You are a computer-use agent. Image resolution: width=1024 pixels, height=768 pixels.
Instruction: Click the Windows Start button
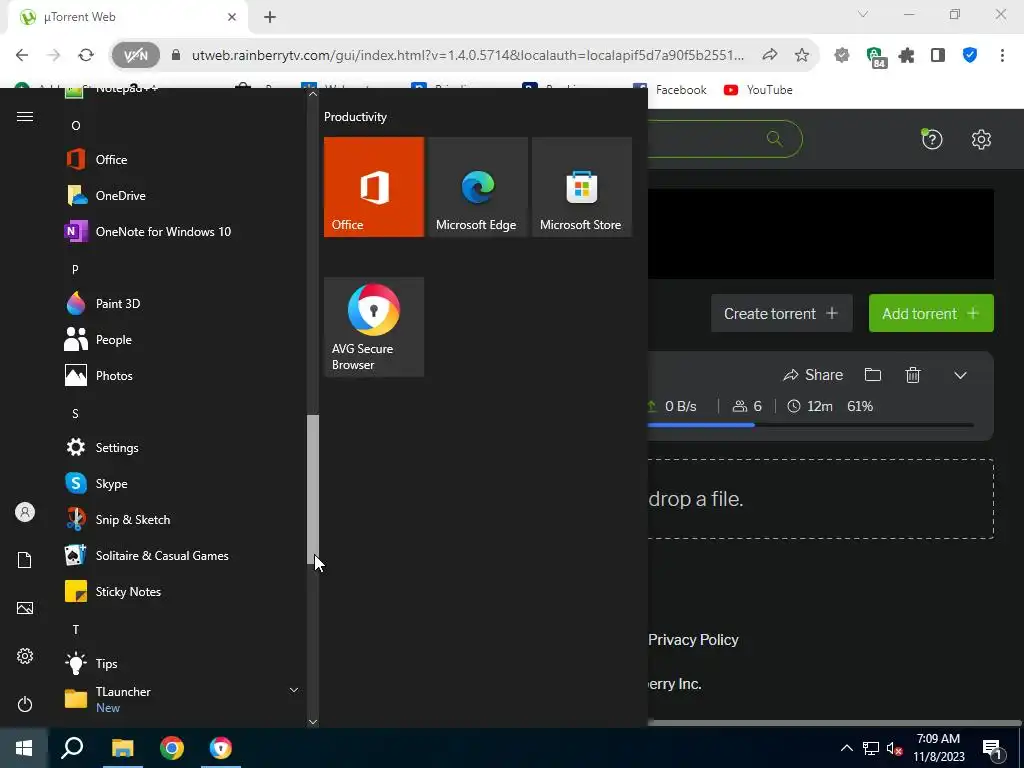click(x=24, y=748)
